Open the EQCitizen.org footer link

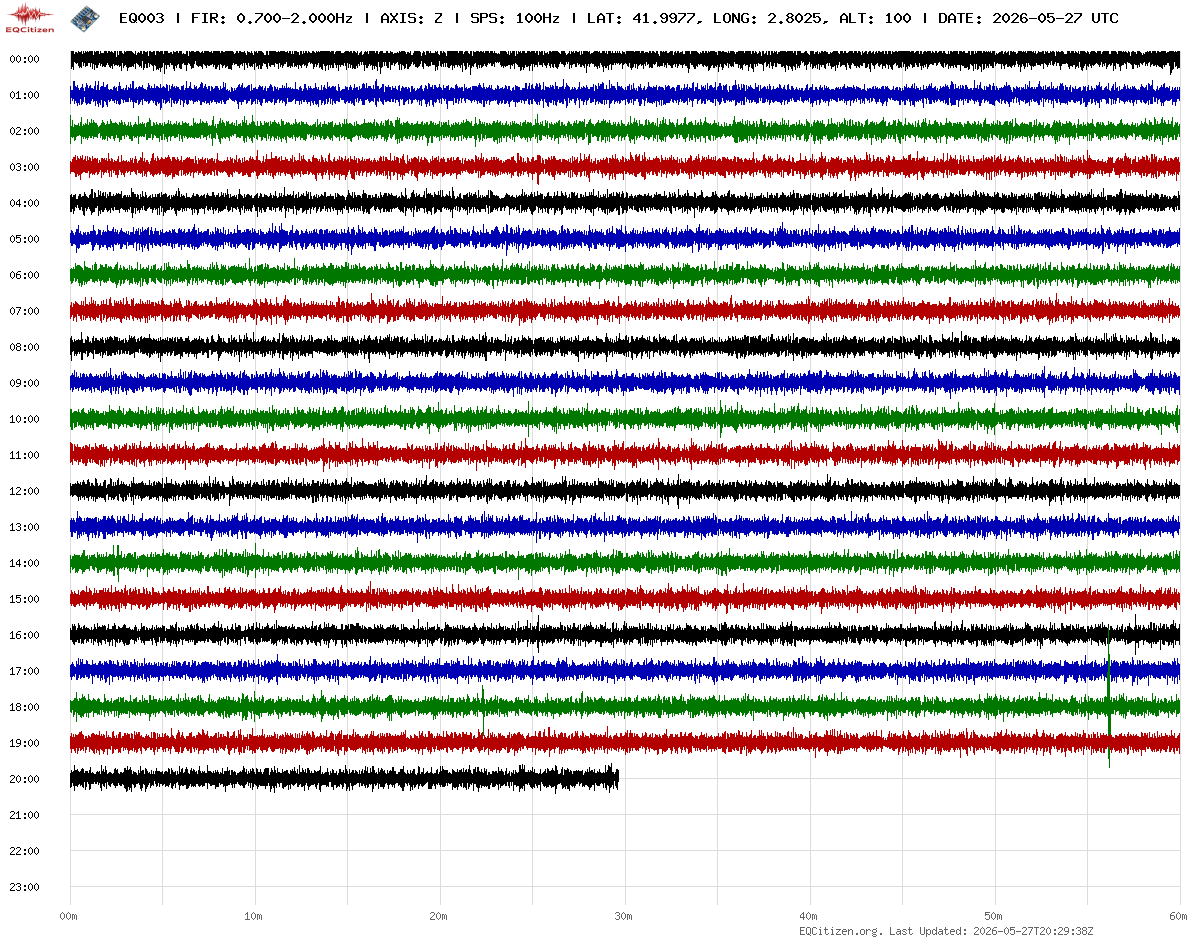840,931
